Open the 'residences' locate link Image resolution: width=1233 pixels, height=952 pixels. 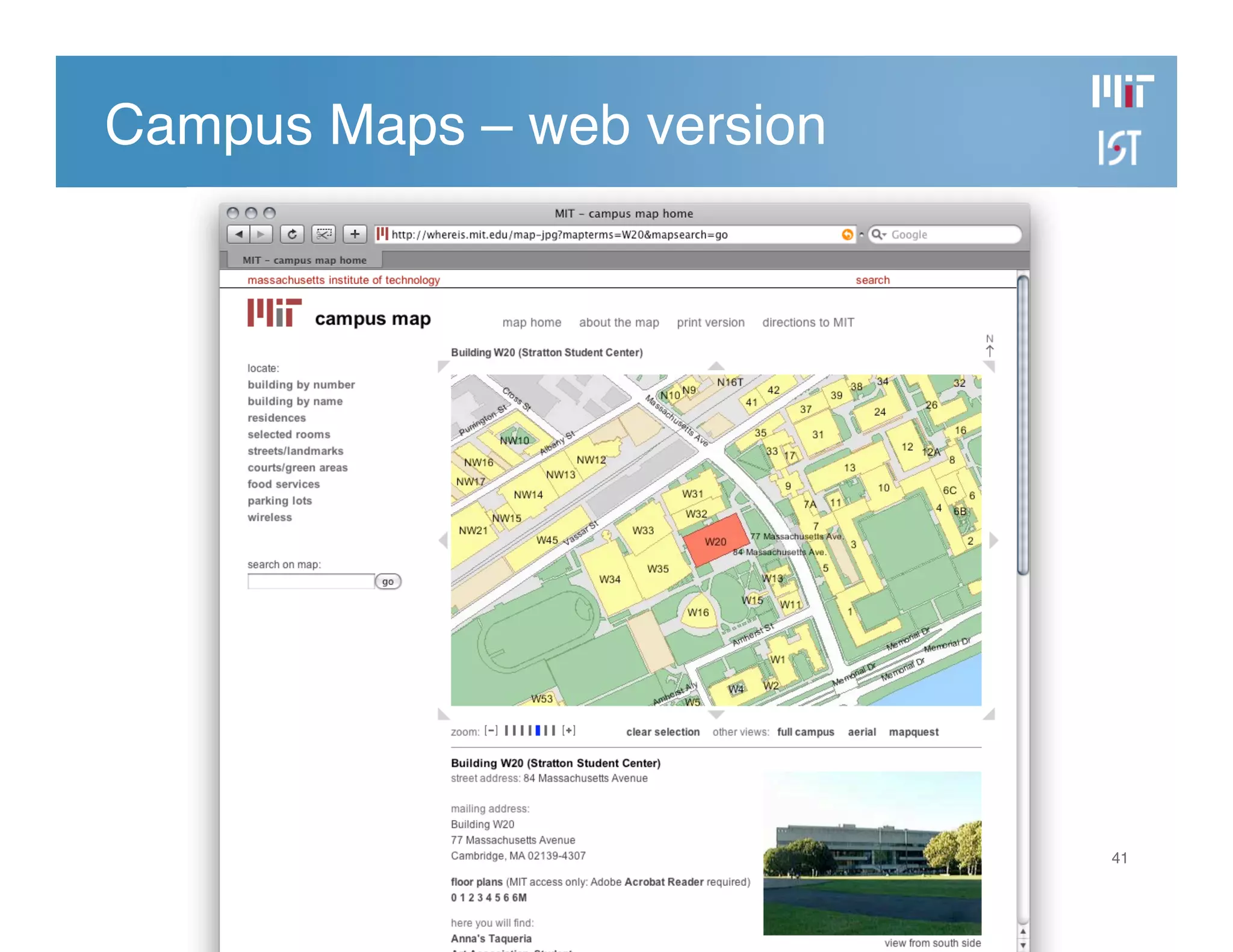click(276, 418)
